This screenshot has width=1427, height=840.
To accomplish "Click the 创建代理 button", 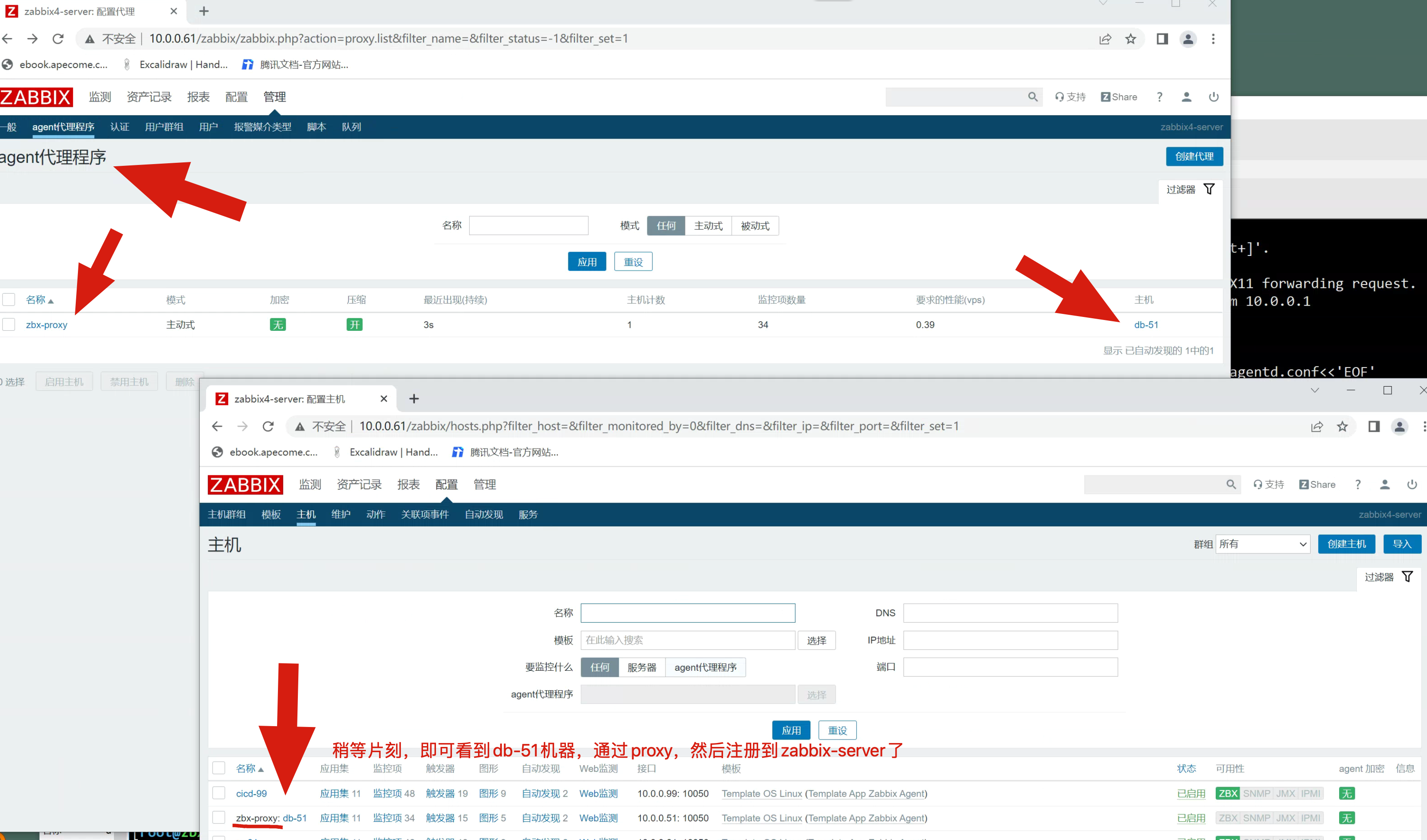I will coord(1194,156).
